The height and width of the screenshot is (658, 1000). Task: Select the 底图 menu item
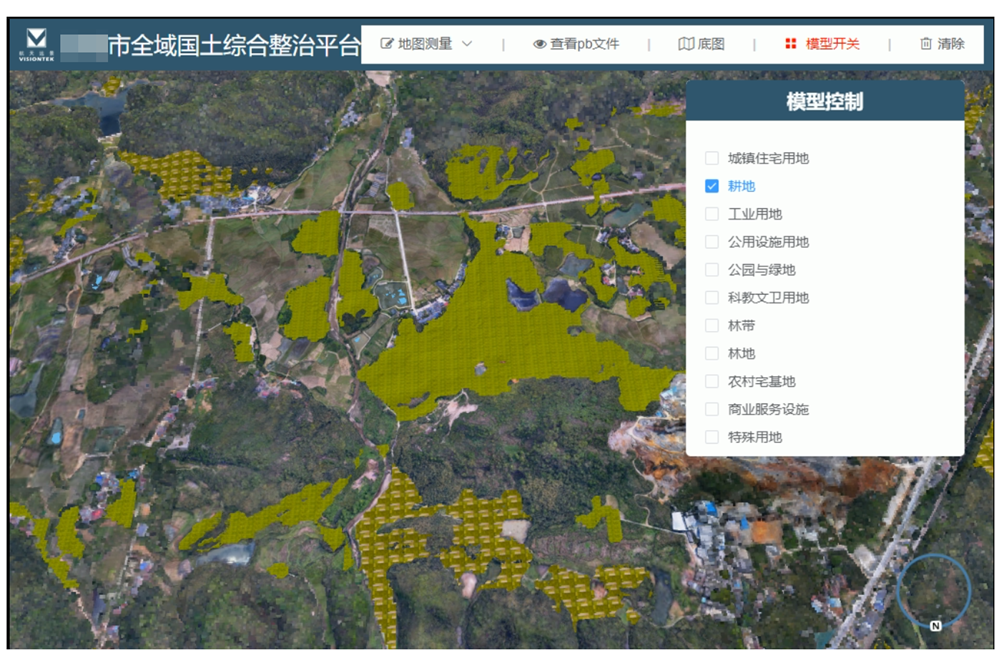tap(711, 44)
